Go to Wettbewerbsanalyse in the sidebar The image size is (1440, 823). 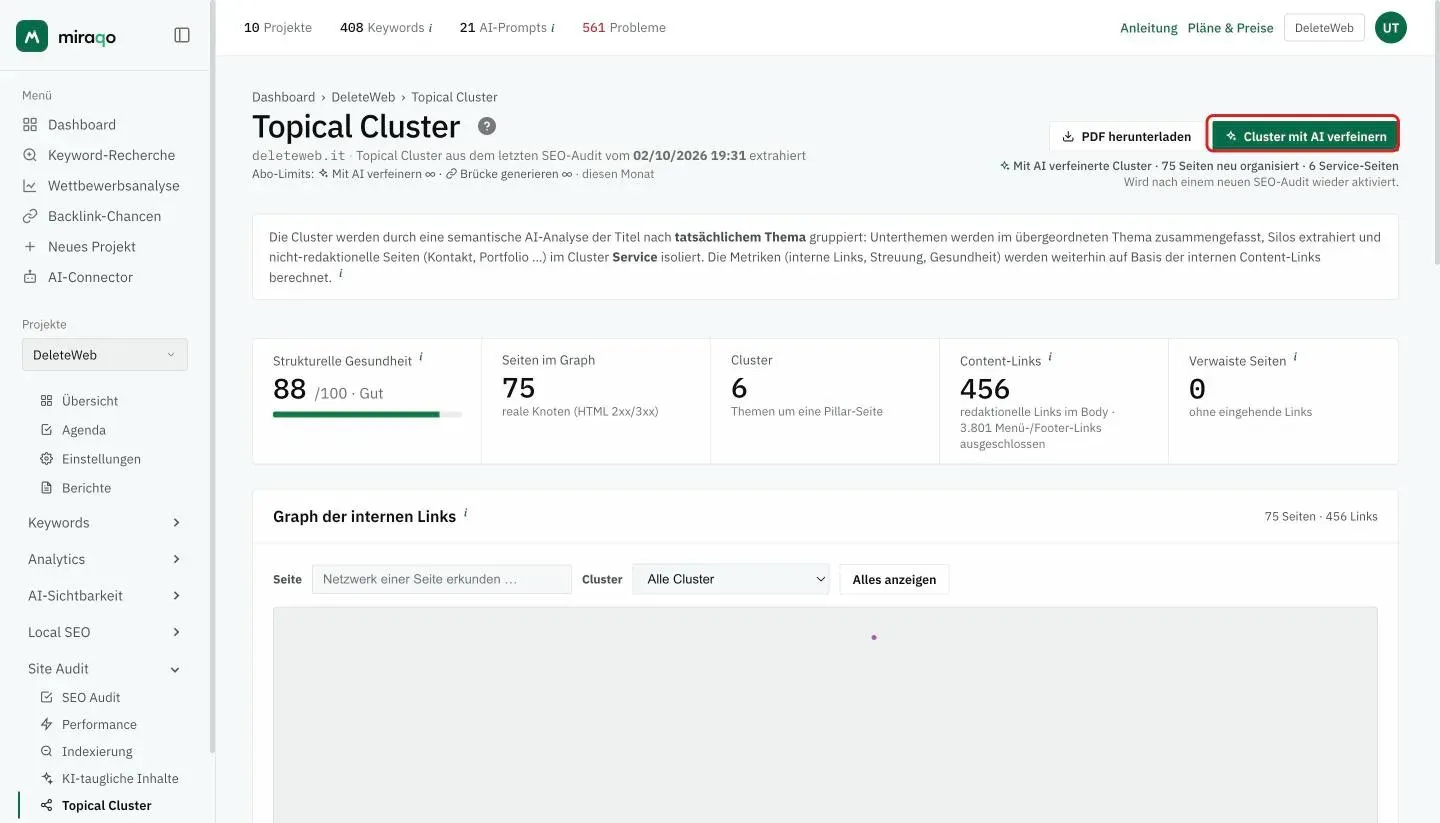click(100, 186)
